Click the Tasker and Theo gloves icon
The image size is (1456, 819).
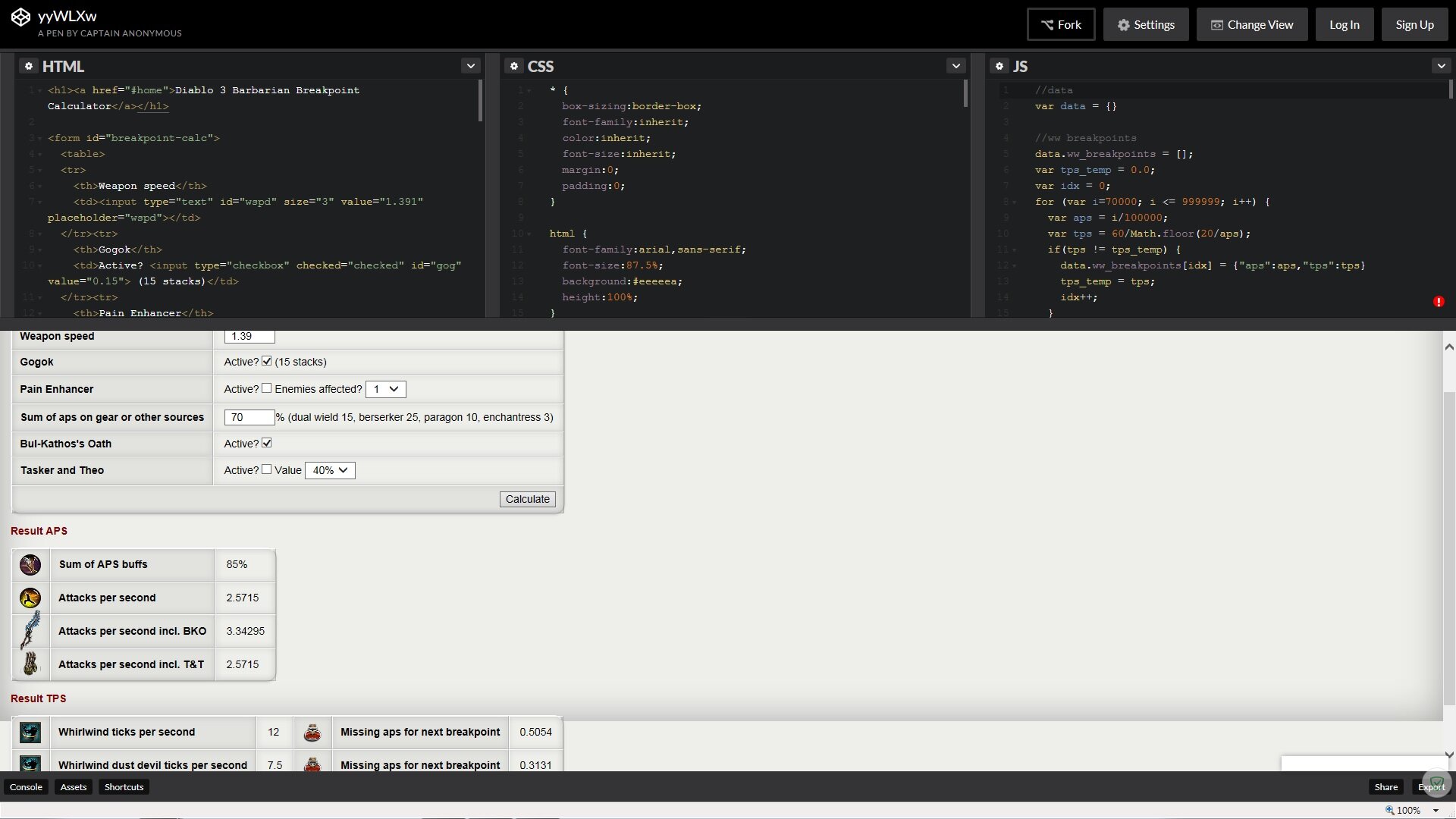30,664
